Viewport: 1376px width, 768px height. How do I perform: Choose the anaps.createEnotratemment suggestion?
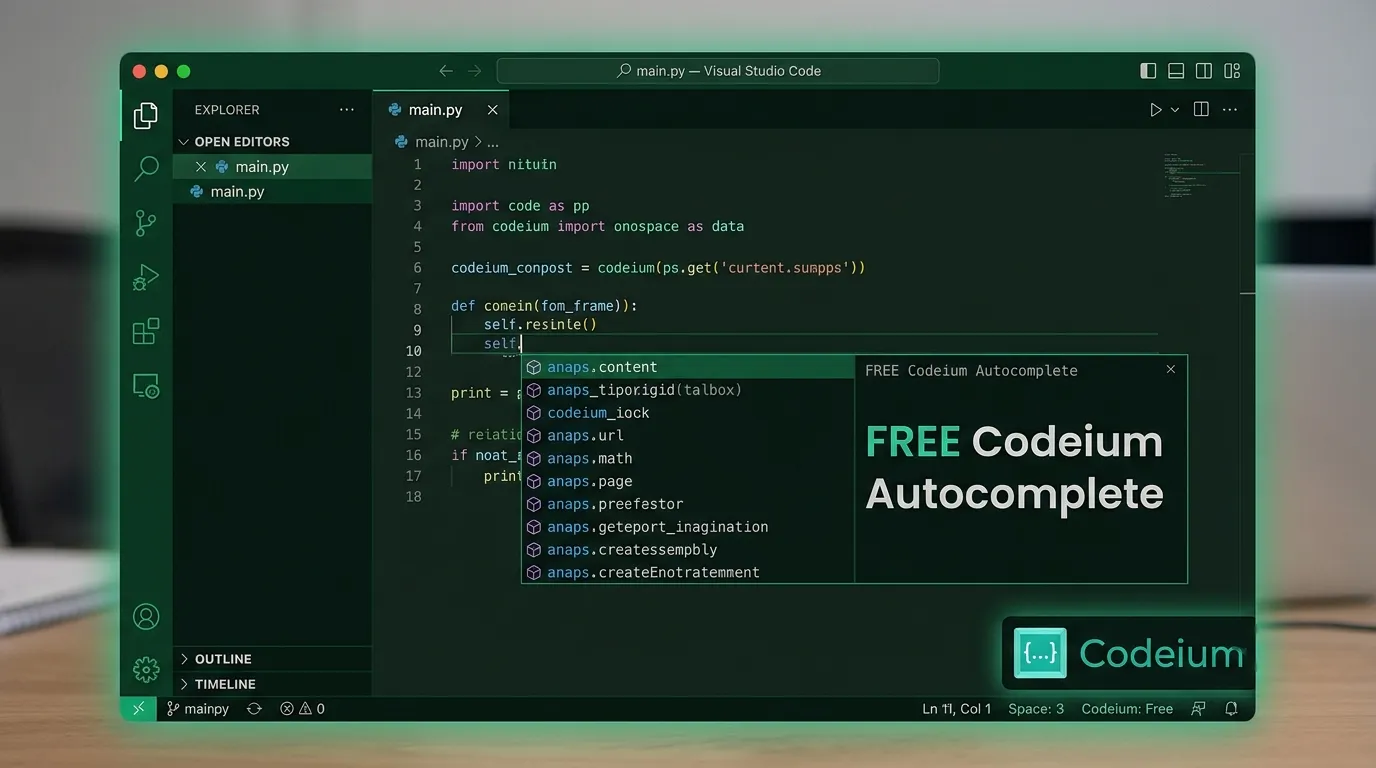[688, 573]
